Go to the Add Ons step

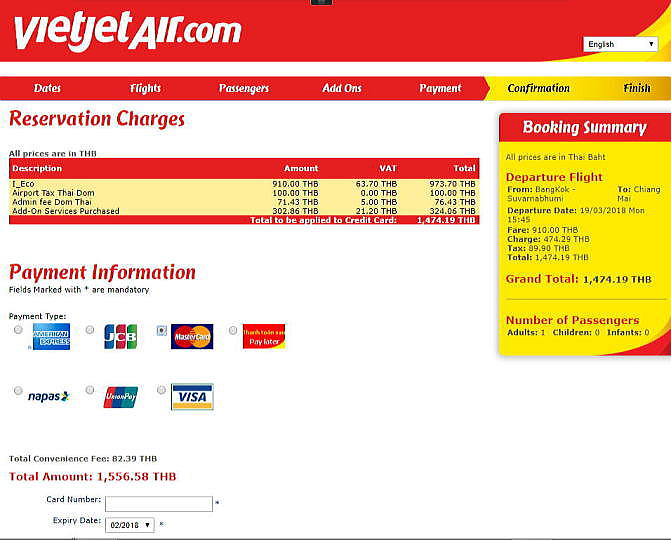tap(342, 88)
